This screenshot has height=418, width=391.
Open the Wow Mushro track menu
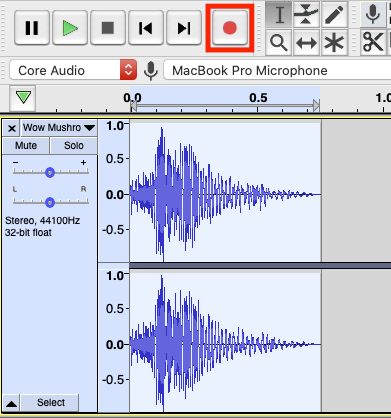pos(59,128)
